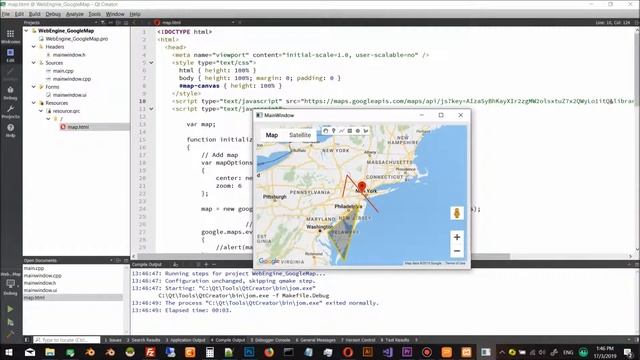The width and height of the screenshot is (640, 360).
Task: Open the Application Output pane
Action: pos(186,340)
